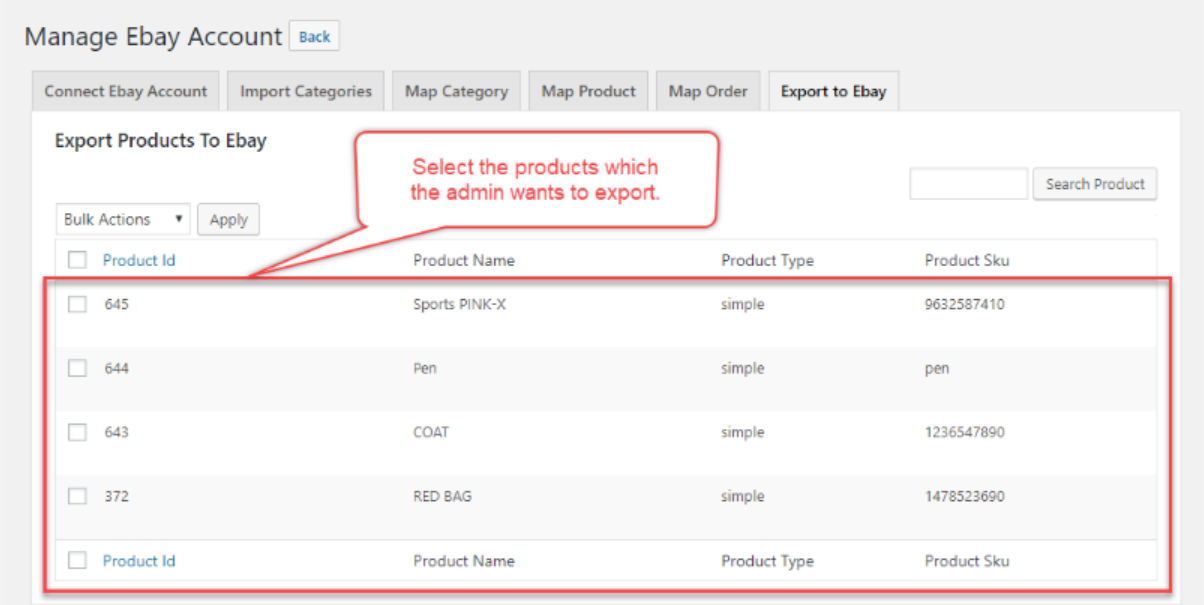Click the SKU value pen
The image size is (1204, 605).
click(937, 369)
